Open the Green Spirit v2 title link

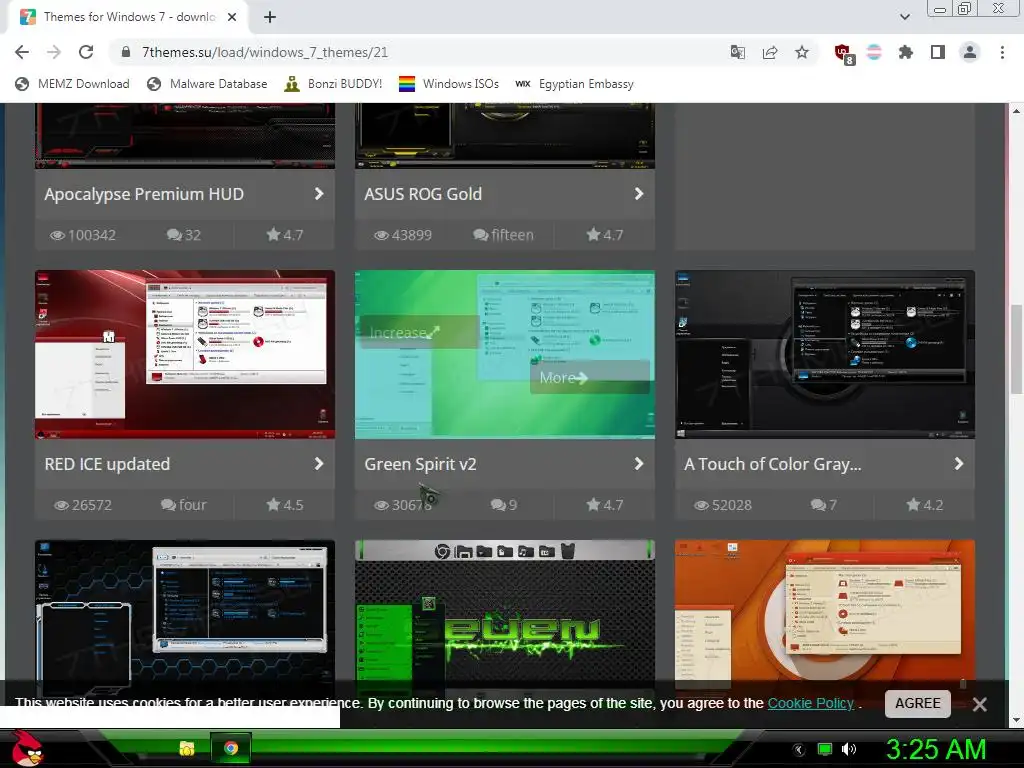point(421,464)
